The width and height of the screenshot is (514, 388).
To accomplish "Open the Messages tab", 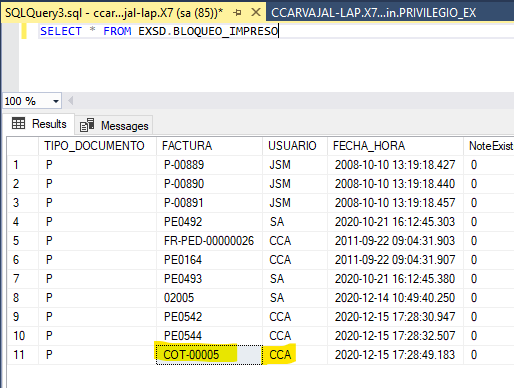I will point(114,126).
